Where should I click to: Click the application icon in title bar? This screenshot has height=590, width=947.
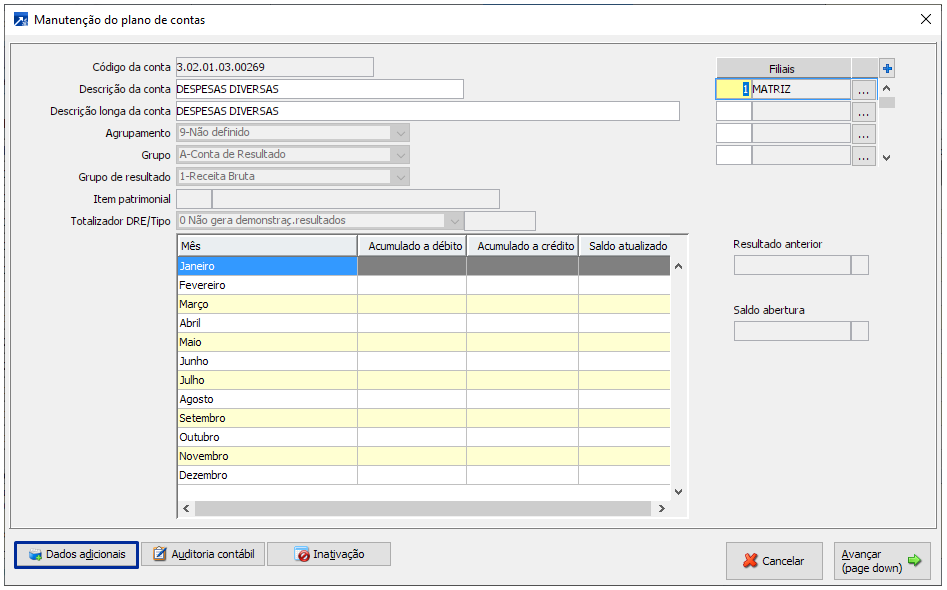point(21,20)
